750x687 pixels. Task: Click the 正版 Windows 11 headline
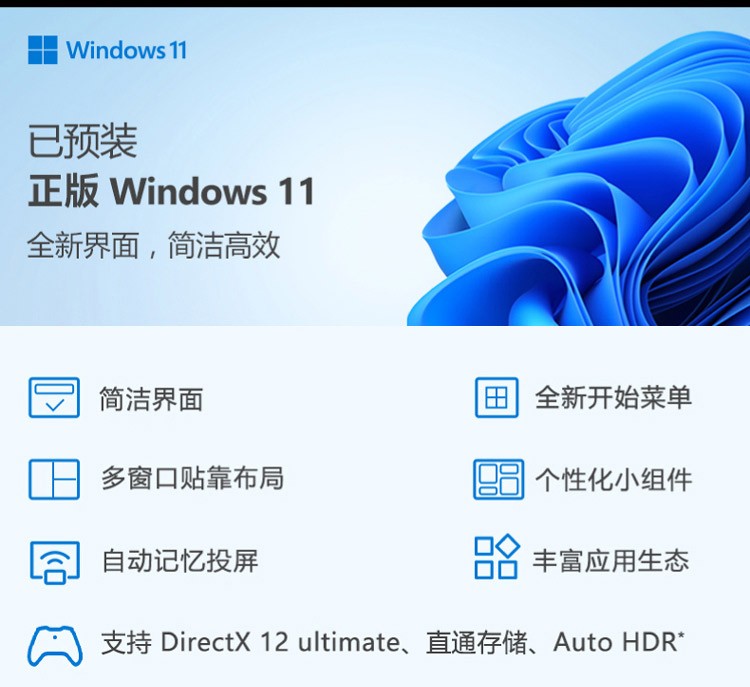171,191
